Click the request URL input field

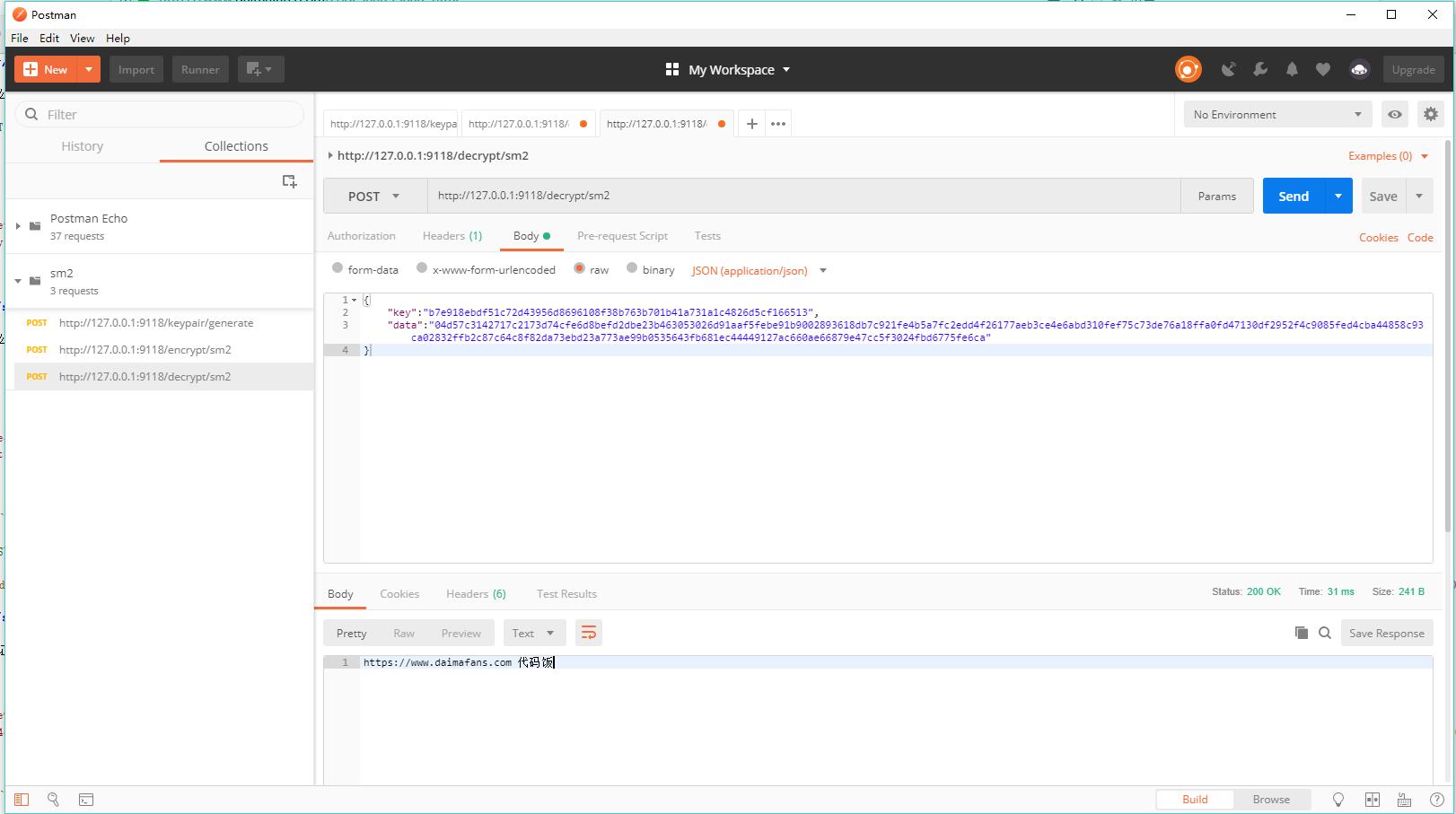tap(803, 196)
